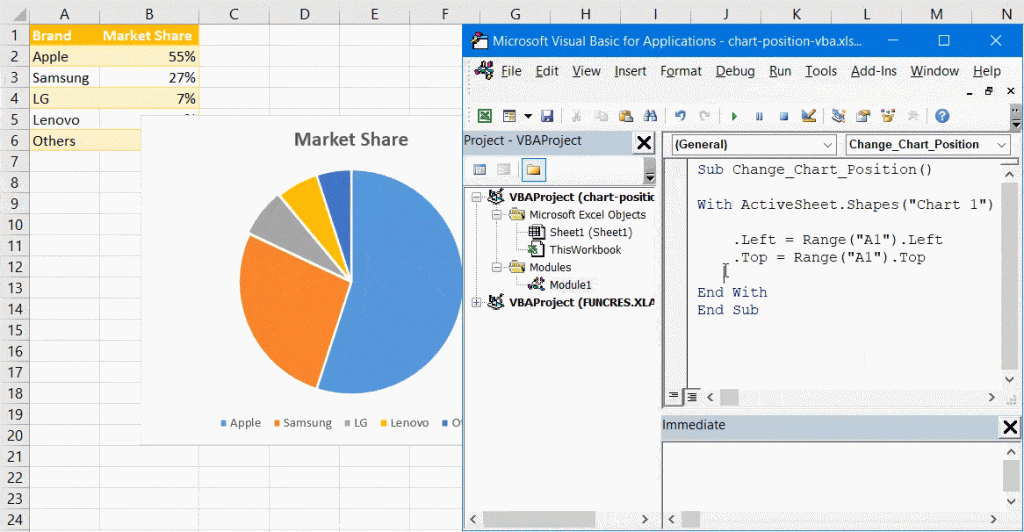The image size is (1024, 532).
Task: Expand the VBAProject (FUNCRES.XLA) node
Action: pos(476,302)
